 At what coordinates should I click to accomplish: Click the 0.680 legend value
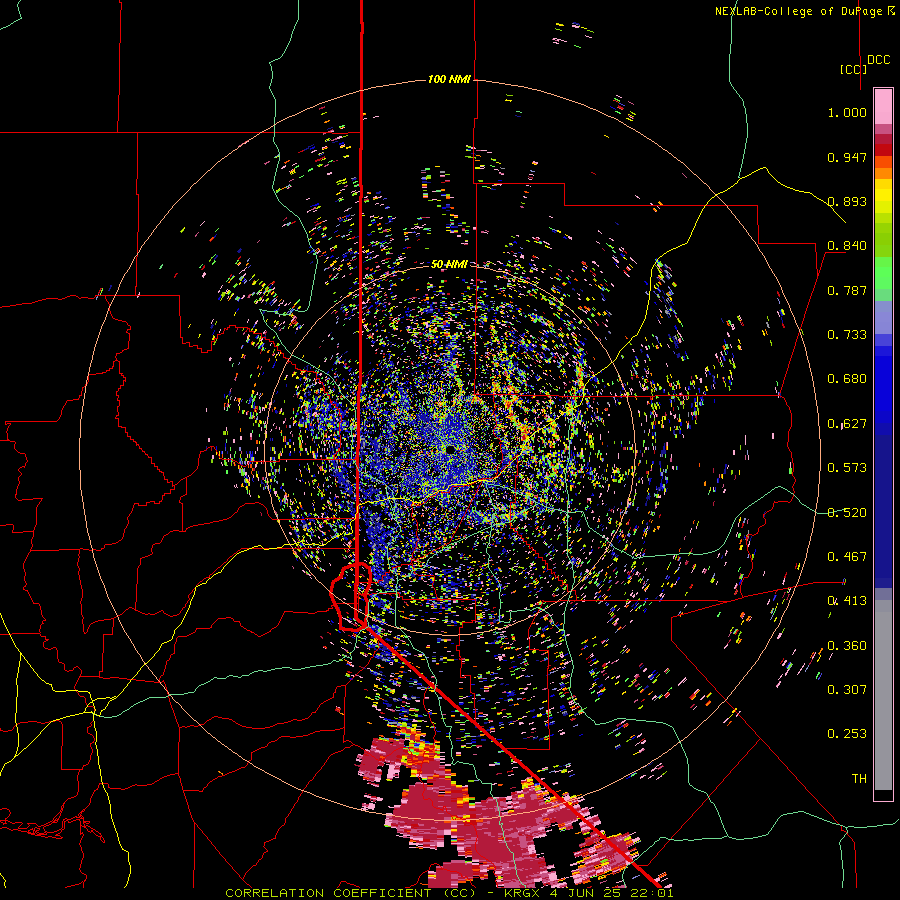pos(847,379)
